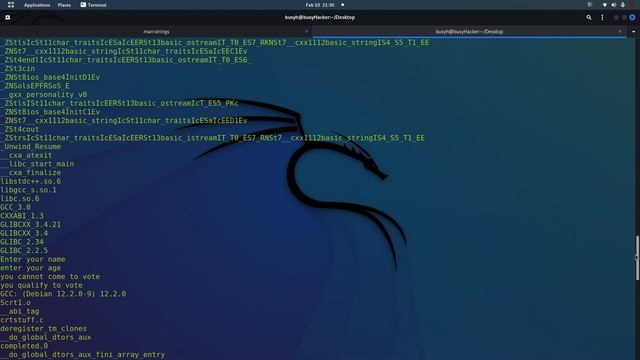This screenshot has width=640, height=360.
Task: Click the line 'GCC: (Debian 12.2.0-9) 12.2.0'
Action: (63, 294)
